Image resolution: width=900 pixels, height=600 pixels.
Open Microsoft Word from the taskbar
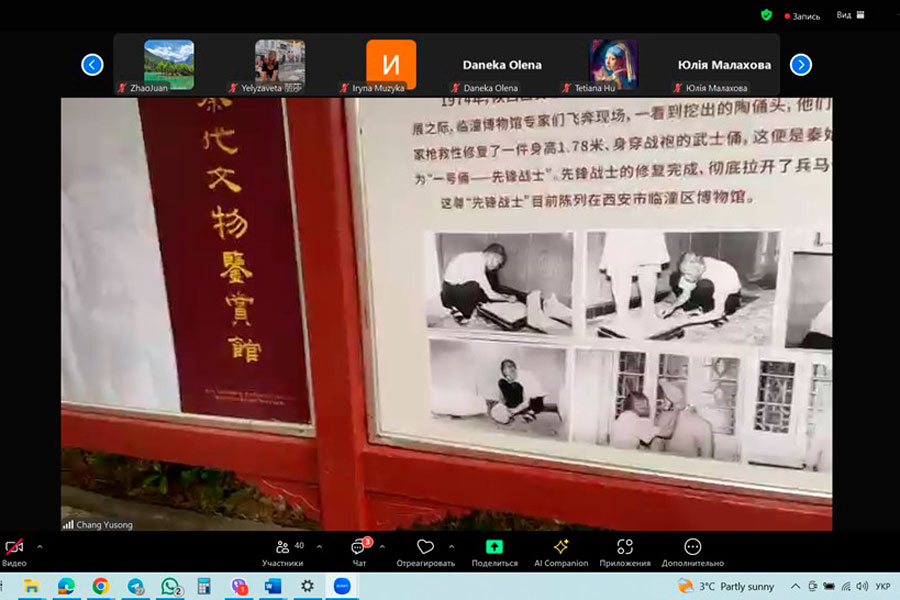(273, 586)
